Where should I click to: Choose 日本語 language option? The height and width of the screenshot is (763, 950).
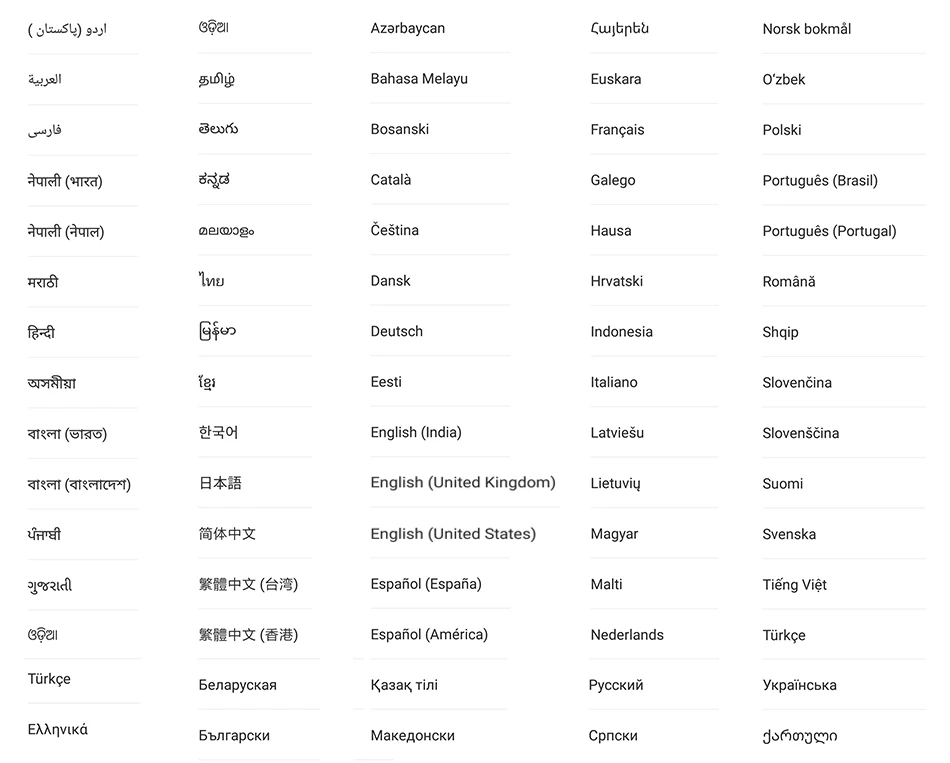tap(221, 483)
